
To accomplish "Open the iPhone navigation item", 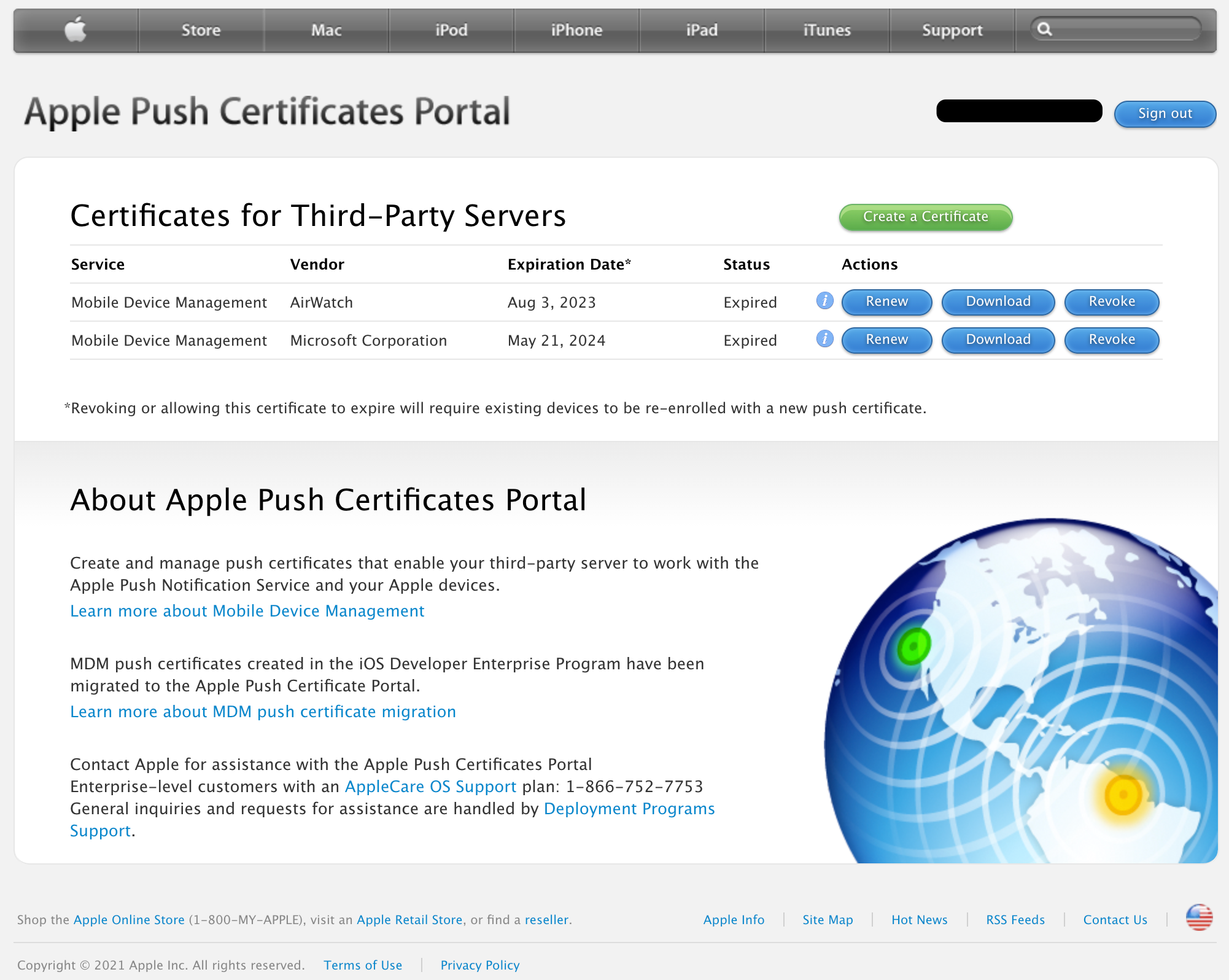I will point(576,30).
